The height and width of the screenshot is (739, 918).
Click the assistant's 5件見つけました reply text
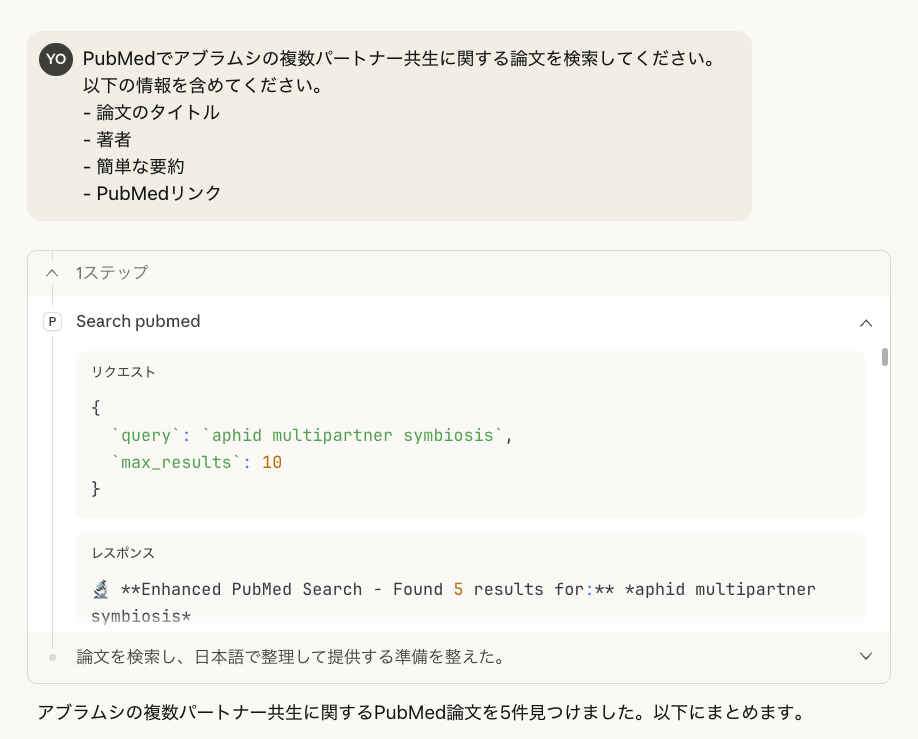pos(420,713)
